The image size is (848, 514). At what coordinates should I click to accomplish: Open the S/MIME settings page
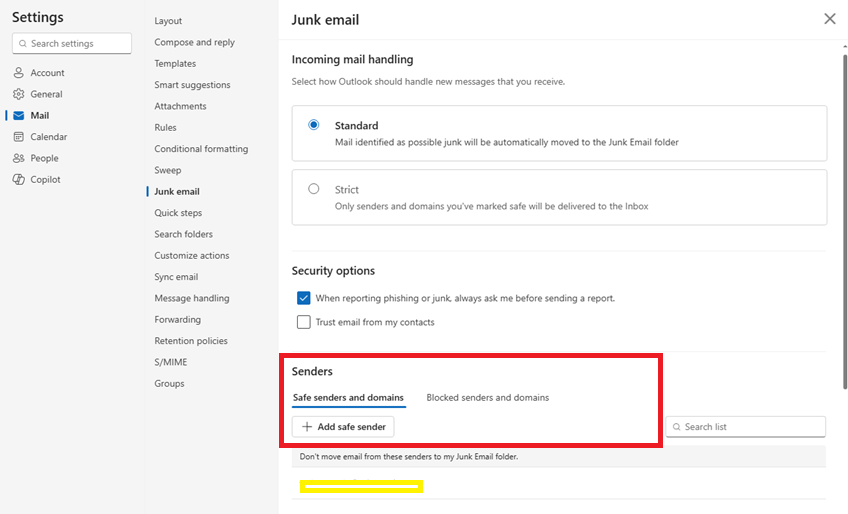click(x=171, y=362)
